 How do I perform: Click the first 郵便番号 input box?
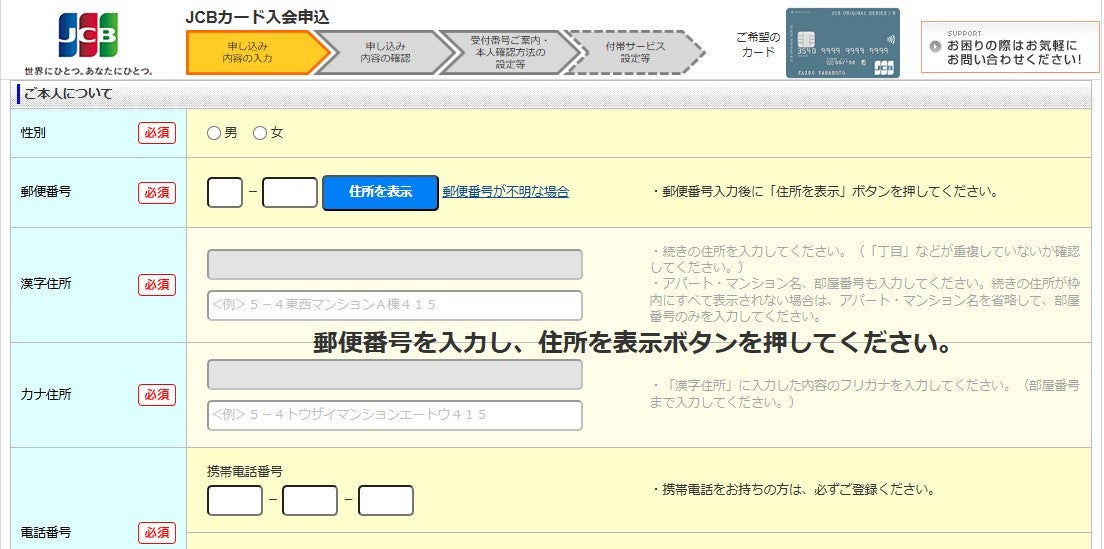[x=225, y=192]
